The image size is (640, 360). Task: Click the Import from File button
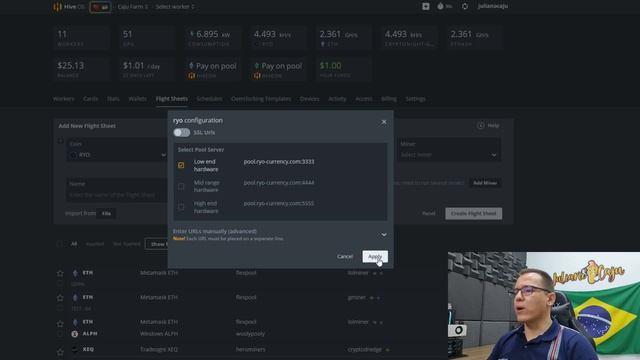[x=106, y=213]
